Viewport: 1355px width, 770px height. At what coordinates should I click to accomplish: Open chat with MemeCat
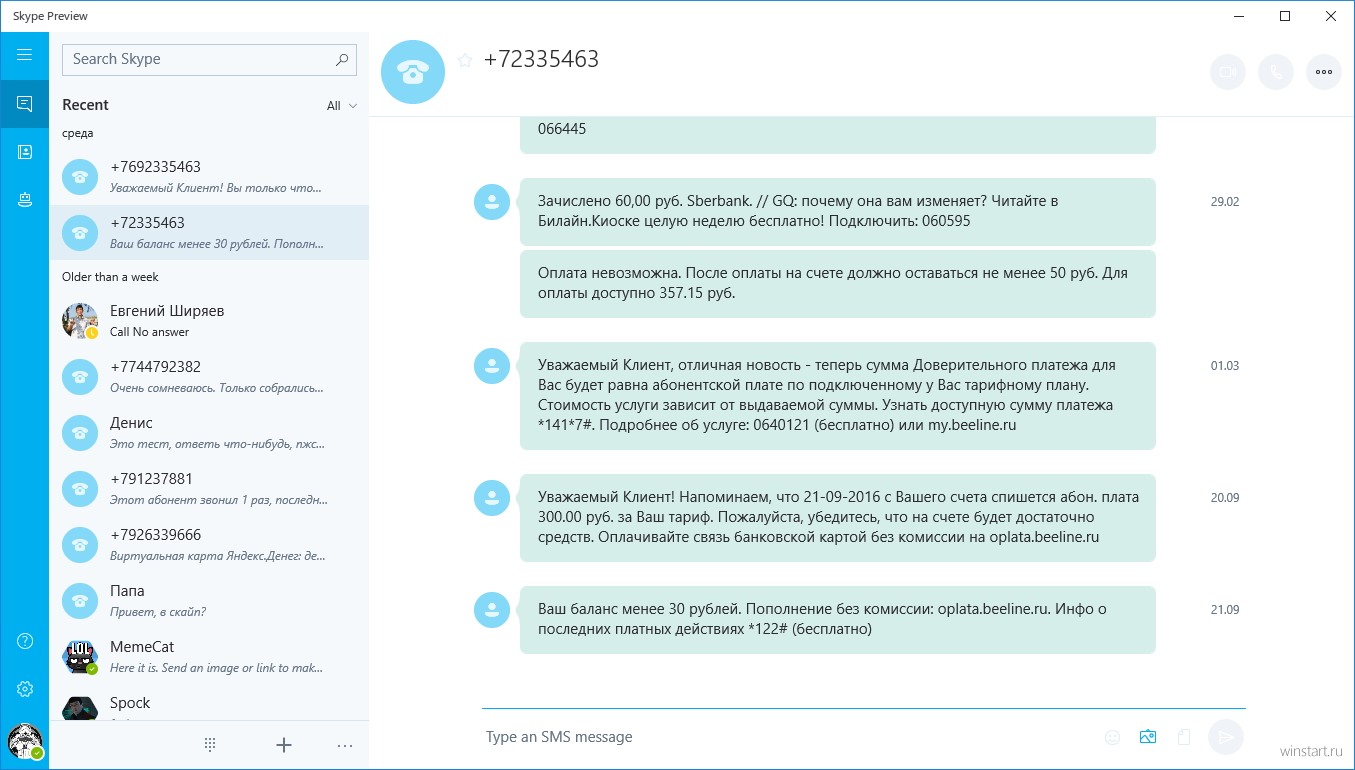pyautogui.click(x=209, y=657)
